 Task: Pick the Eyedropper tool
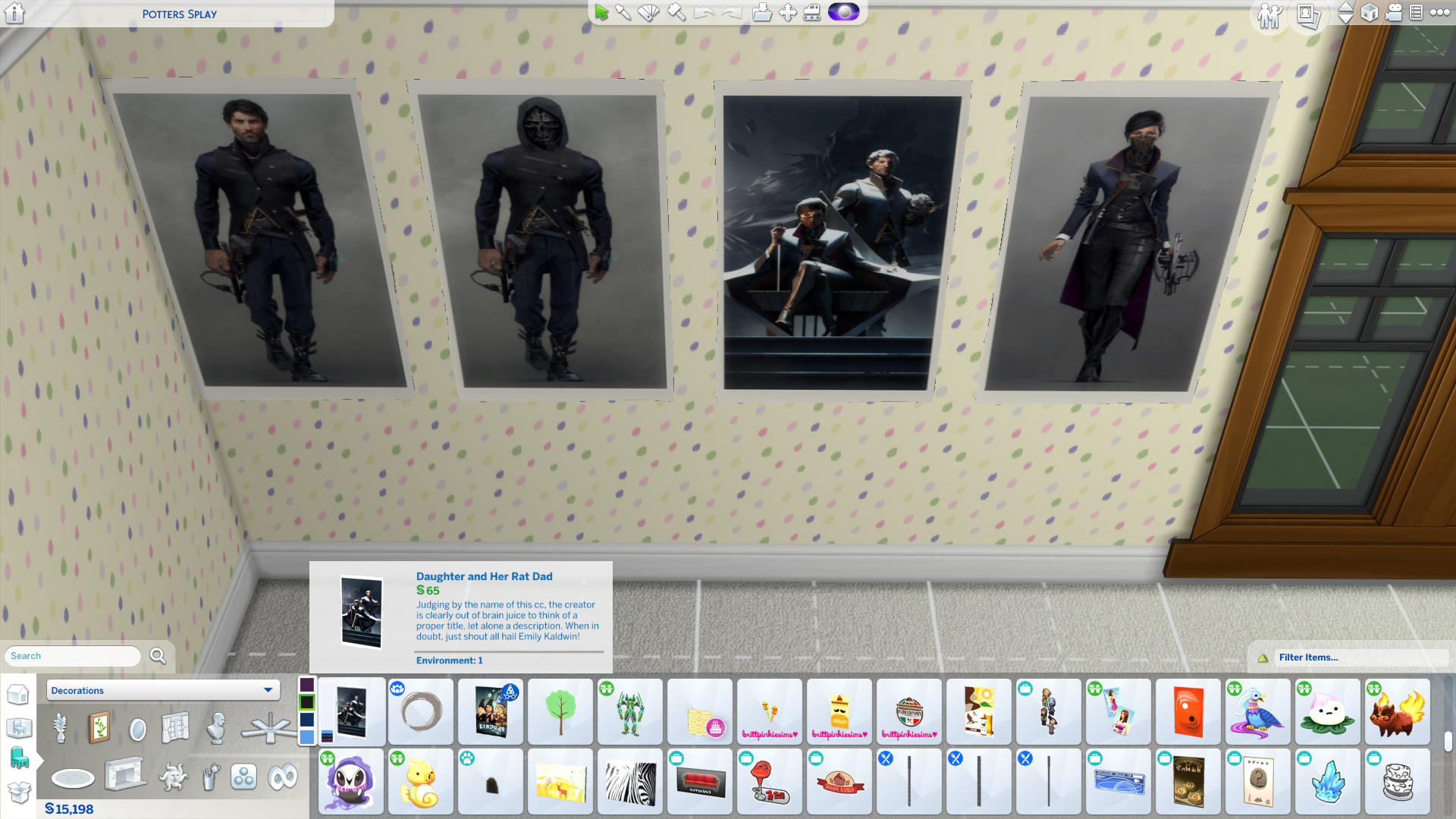[623, 12]
